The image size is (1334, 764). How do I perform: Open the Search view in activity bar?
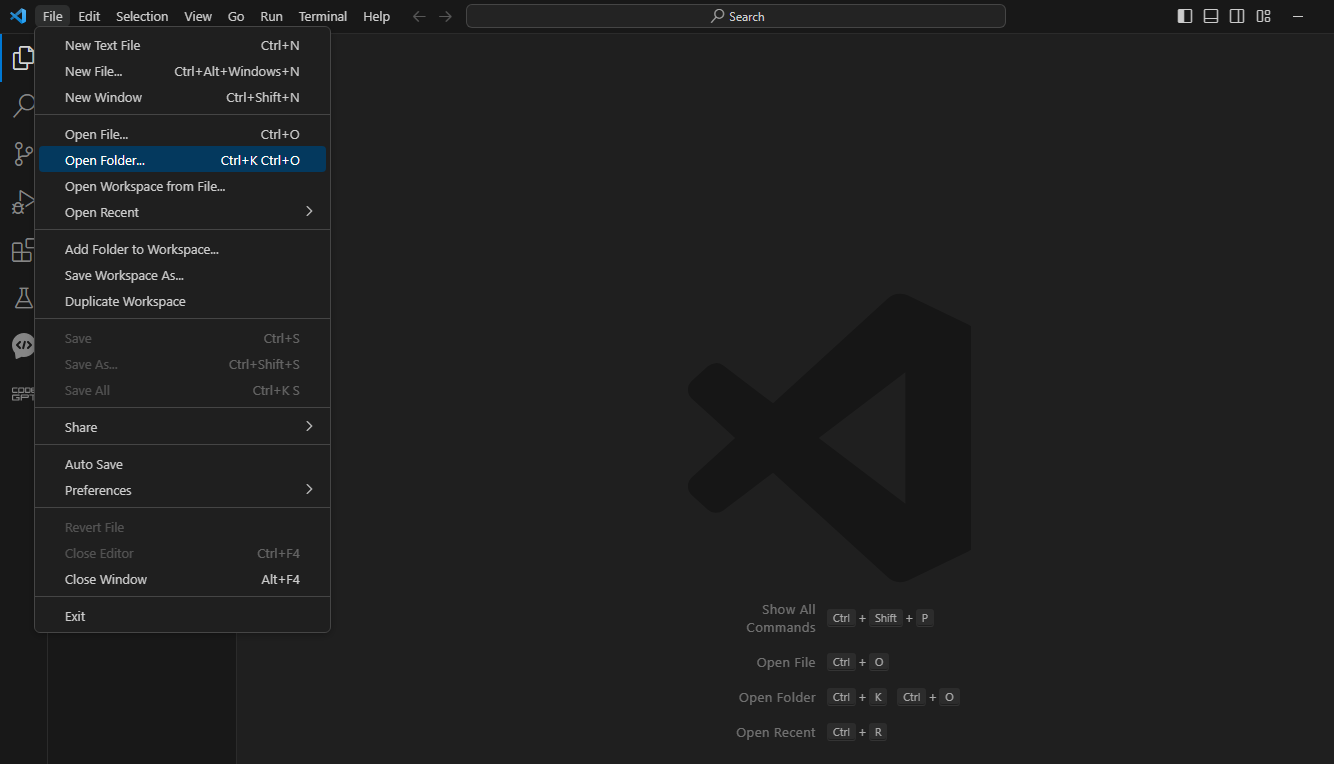[x=23, y=105]
